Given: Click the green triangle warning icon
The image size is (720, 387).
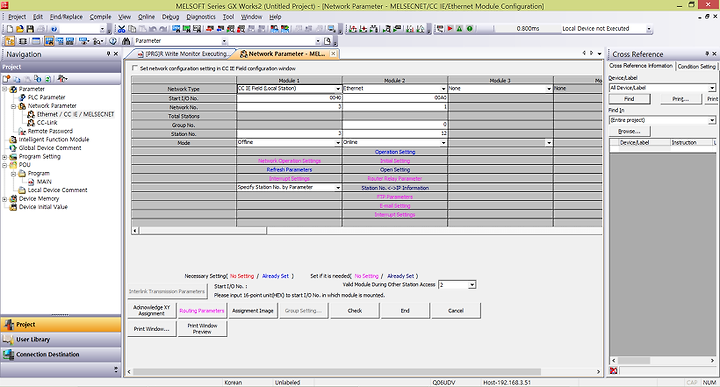Looking at the screenshot, I should tap(460, 28).
